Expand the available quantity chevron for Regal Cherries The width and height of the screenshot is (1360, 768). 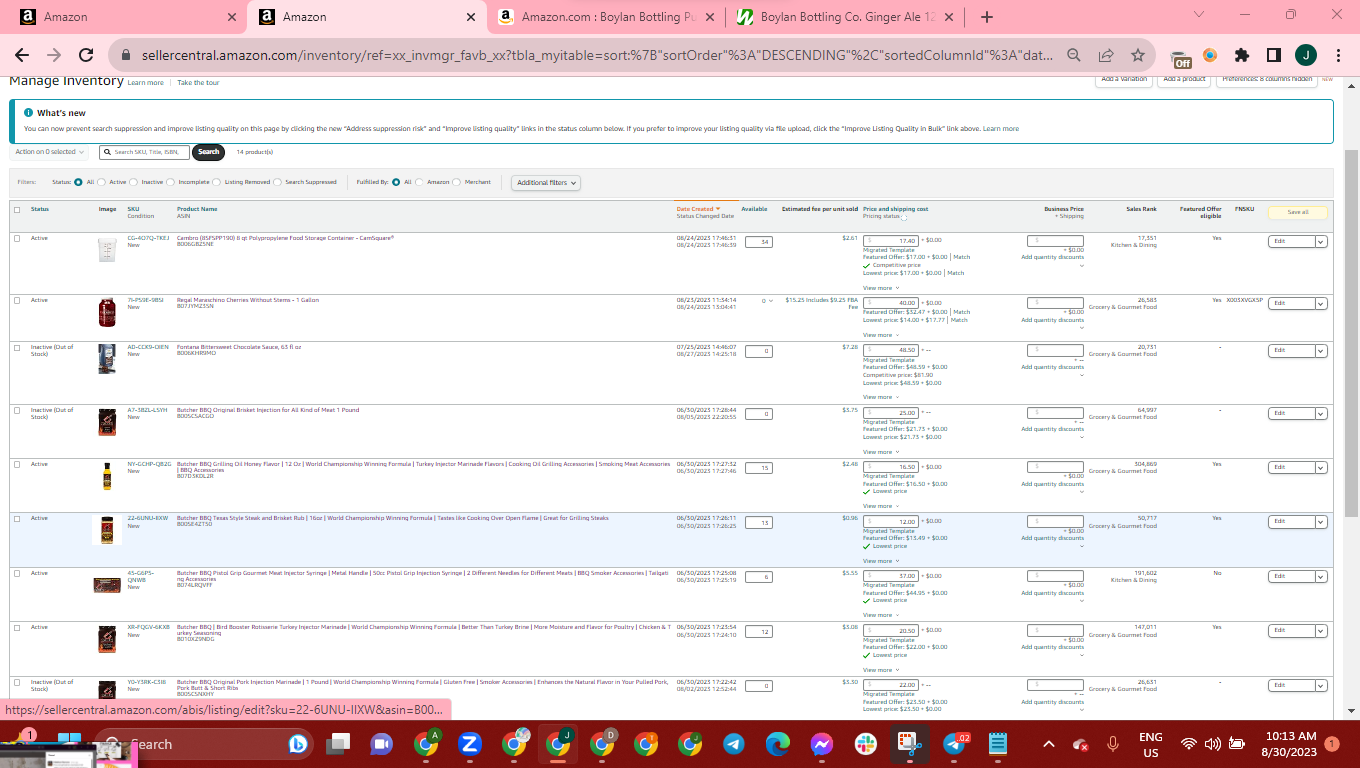pyautogui.click(x=770, y=300)
